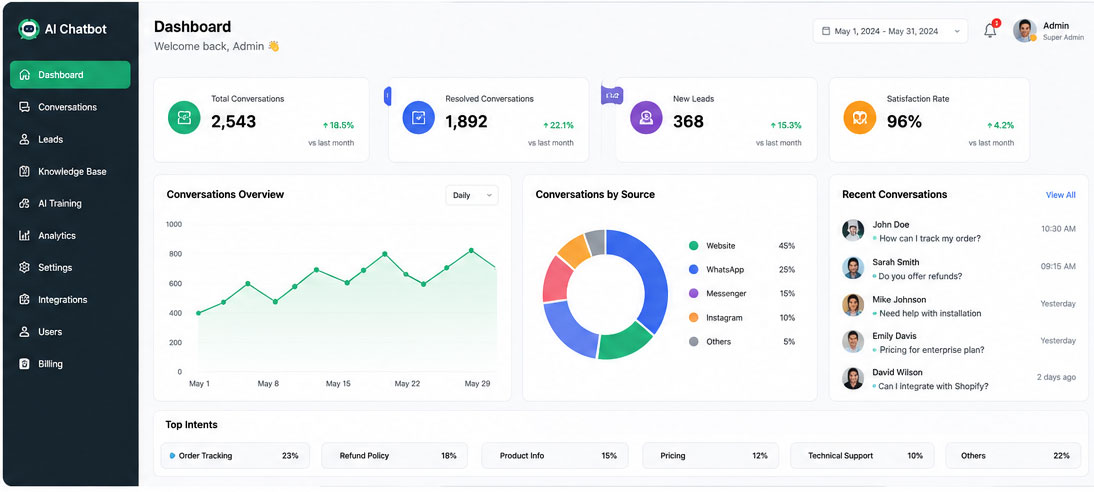Image resolution: width=1094 pixels, height=492 pixels.
Task: Expand the date range chevron
Action: tap(957, 31)
